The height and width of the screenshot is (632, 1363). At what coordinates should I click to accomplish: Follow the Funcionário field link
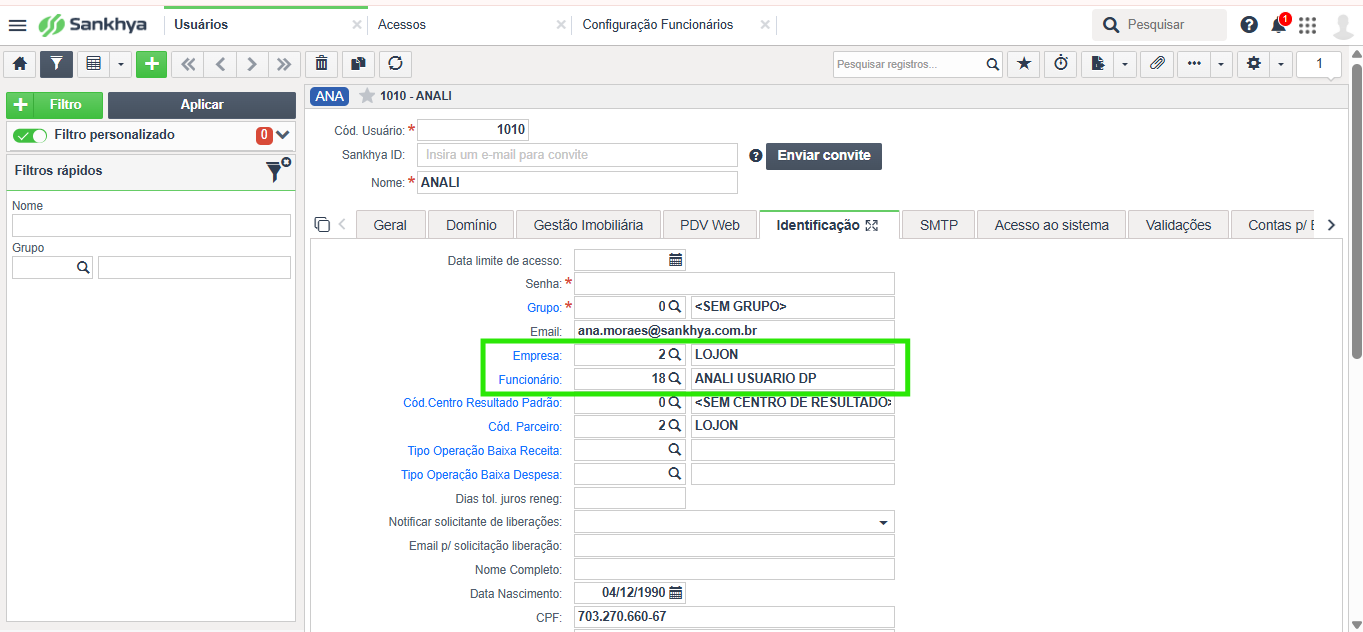530,379
